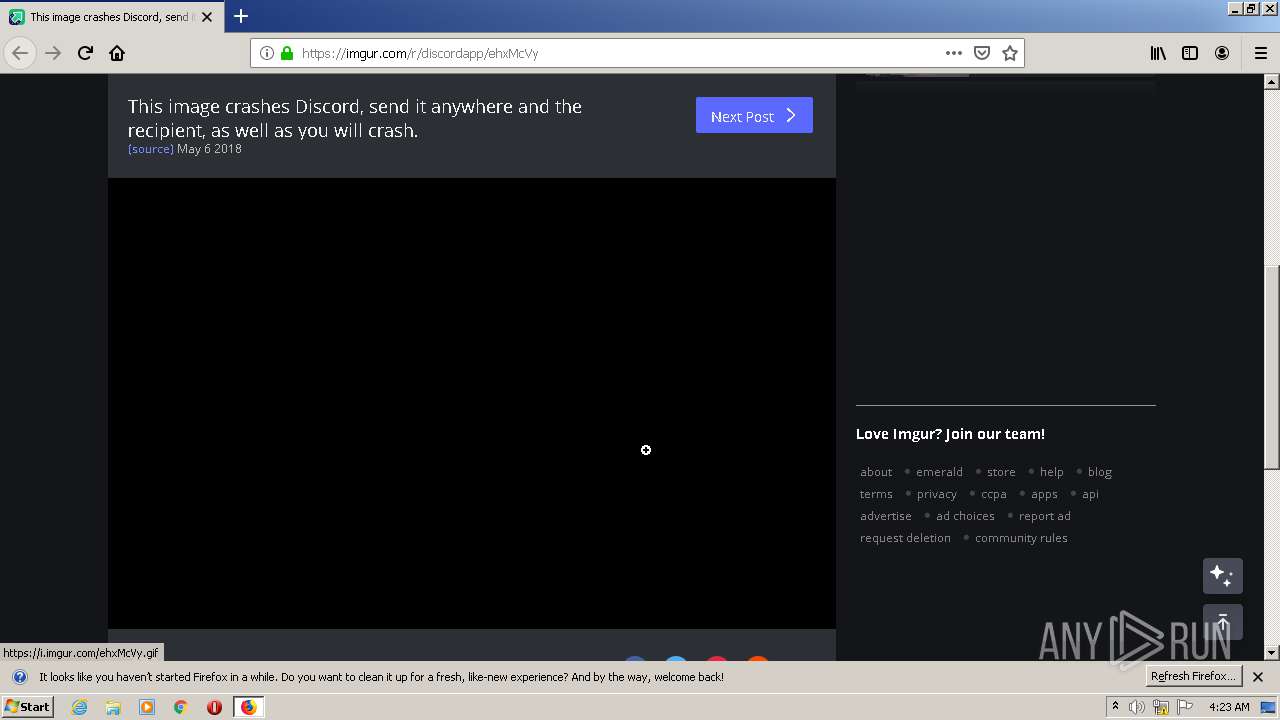The width and height of the screenshot is (1280, 720).
Task: Click the black crashing GIF image
Action: tap(472, 403)
